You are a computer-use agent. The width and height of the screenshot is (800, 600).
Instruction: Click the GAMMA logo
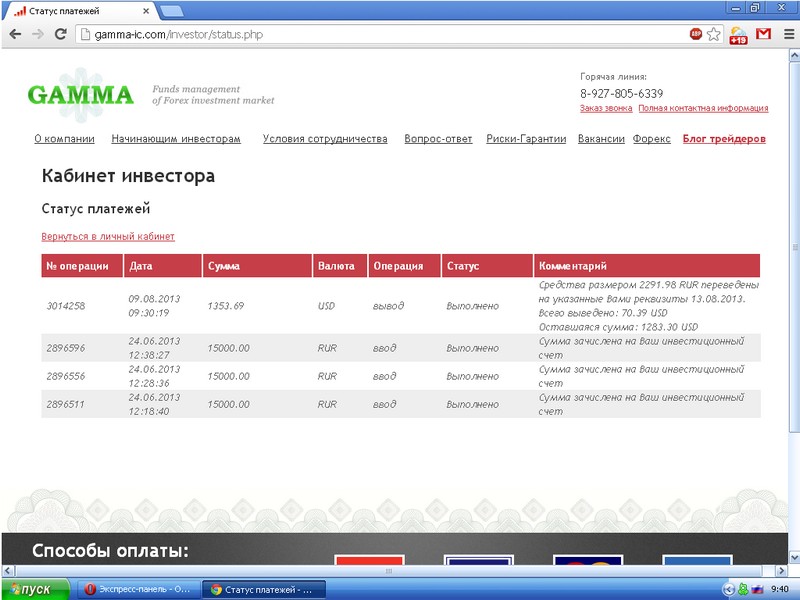click(x=80, y=95)
